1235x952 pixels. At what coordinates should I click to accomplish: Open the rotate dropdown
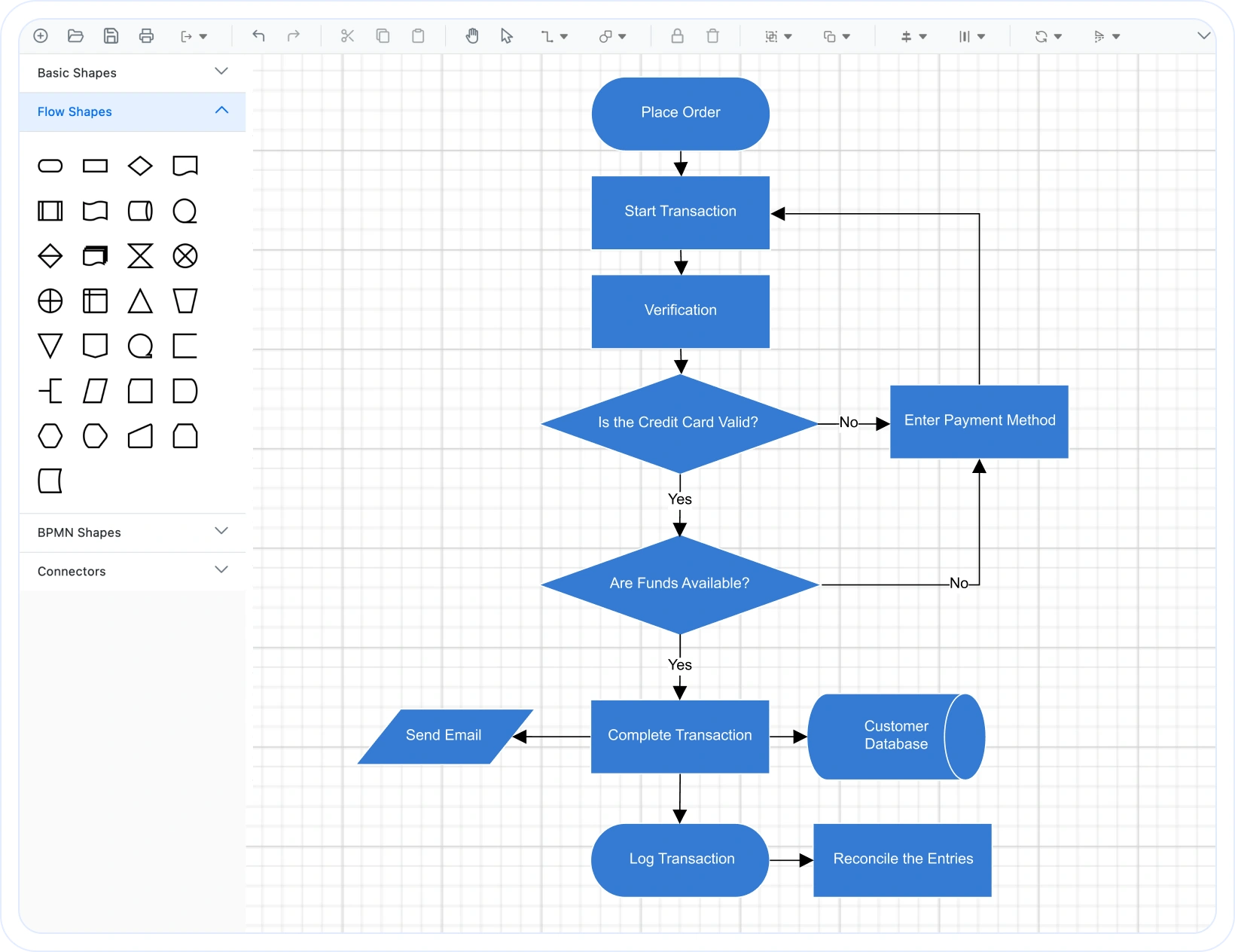point(1048,36)
